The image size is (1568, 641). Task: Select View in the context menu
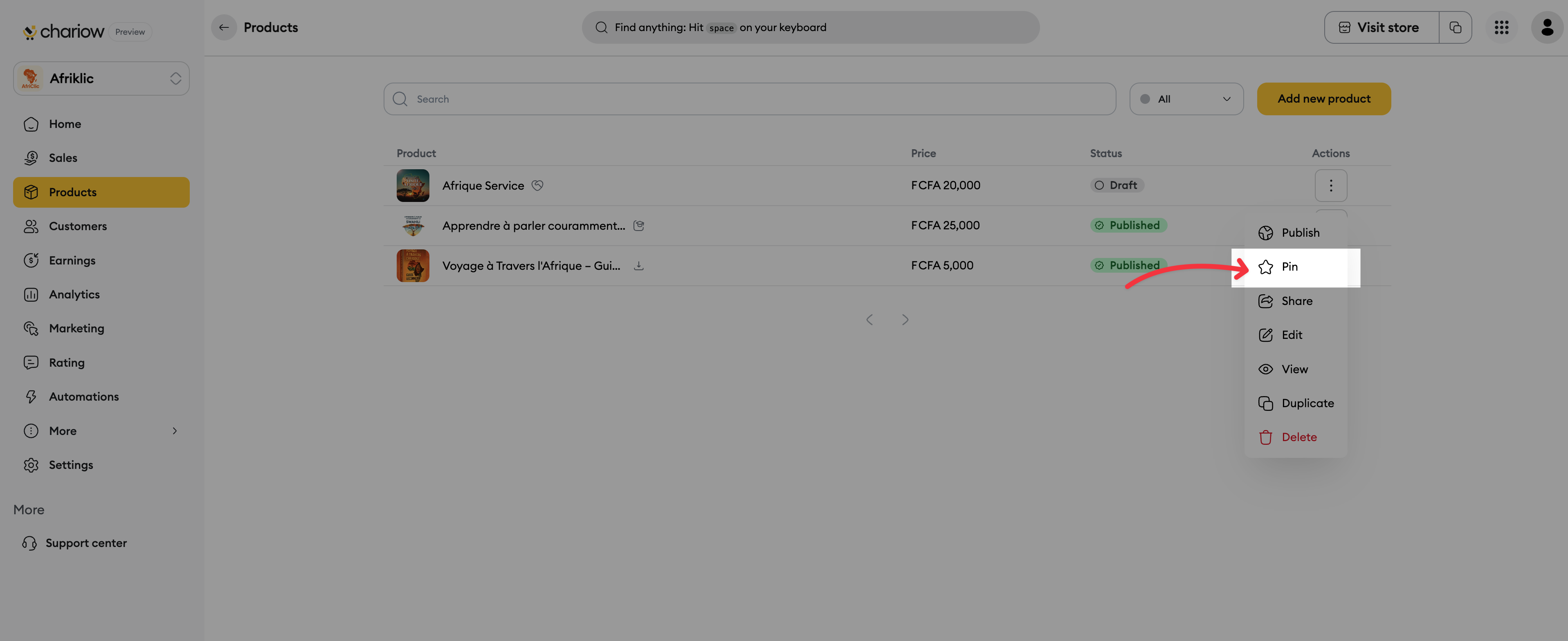(1295, 369)
